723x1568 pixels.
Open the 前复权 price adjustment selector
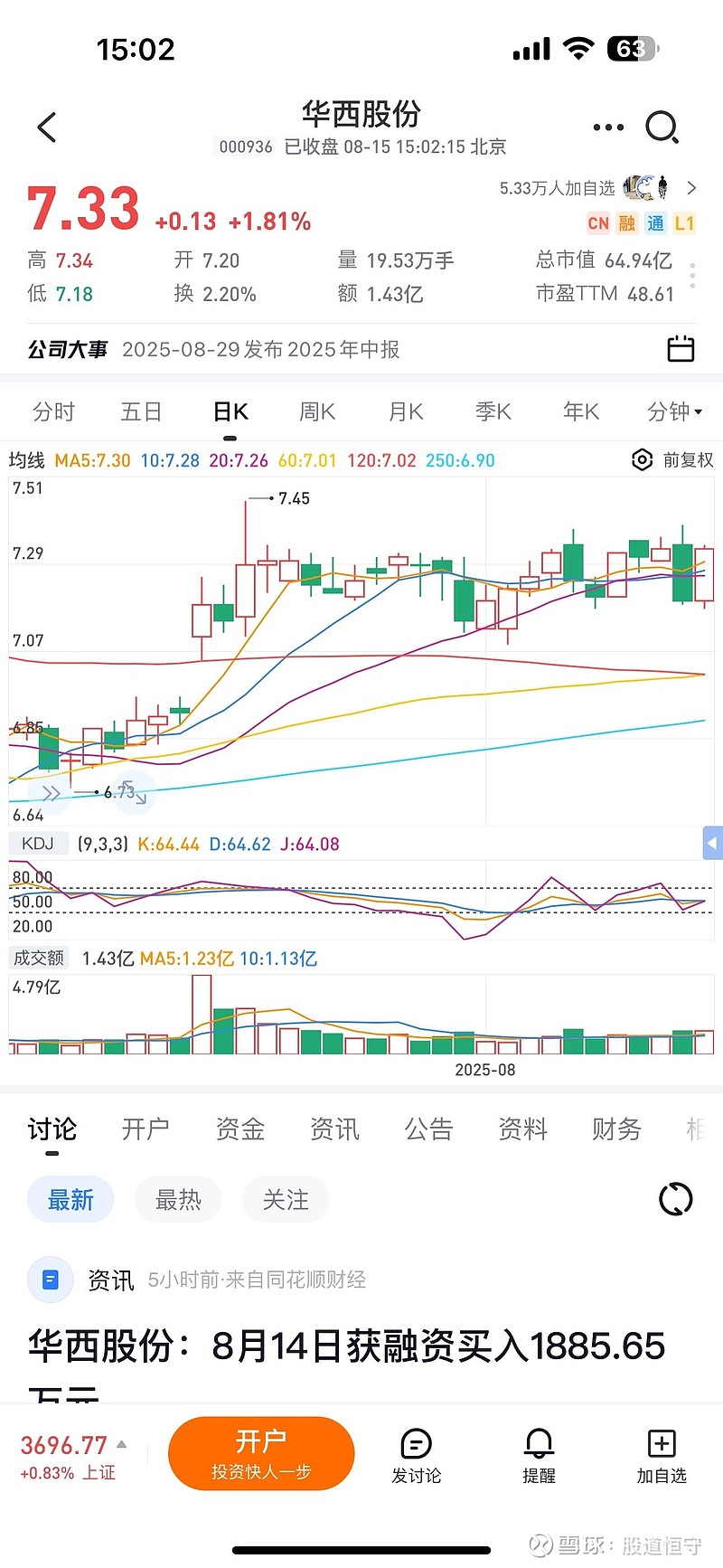click(688, 460)
